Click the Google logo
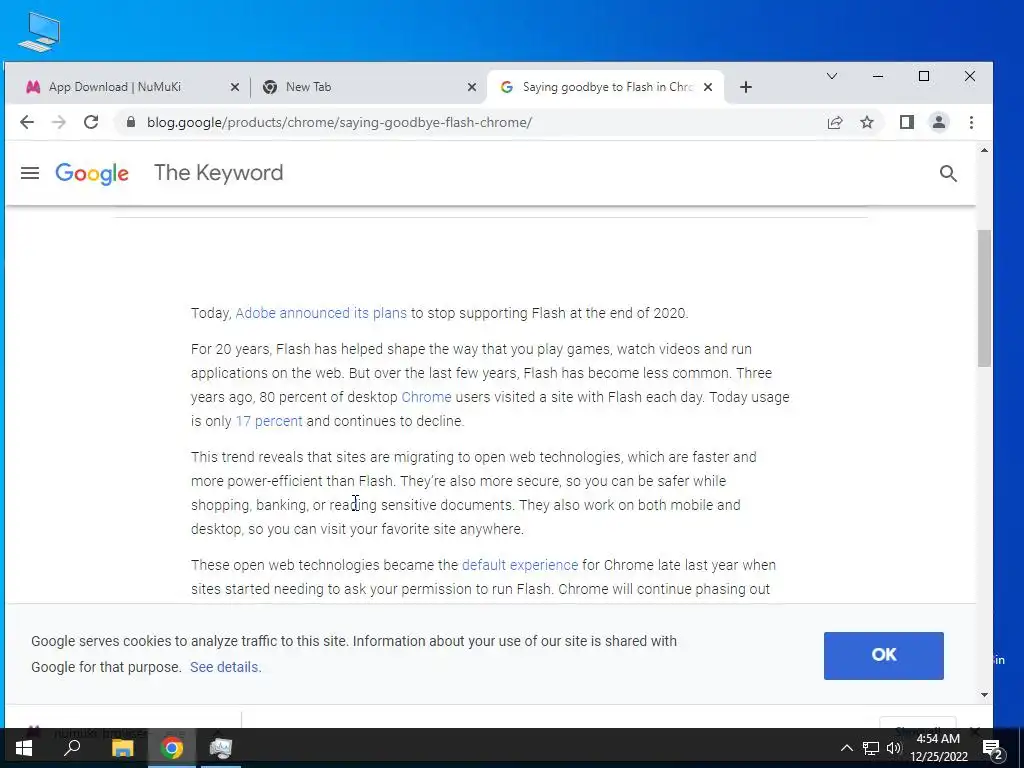 92,174
